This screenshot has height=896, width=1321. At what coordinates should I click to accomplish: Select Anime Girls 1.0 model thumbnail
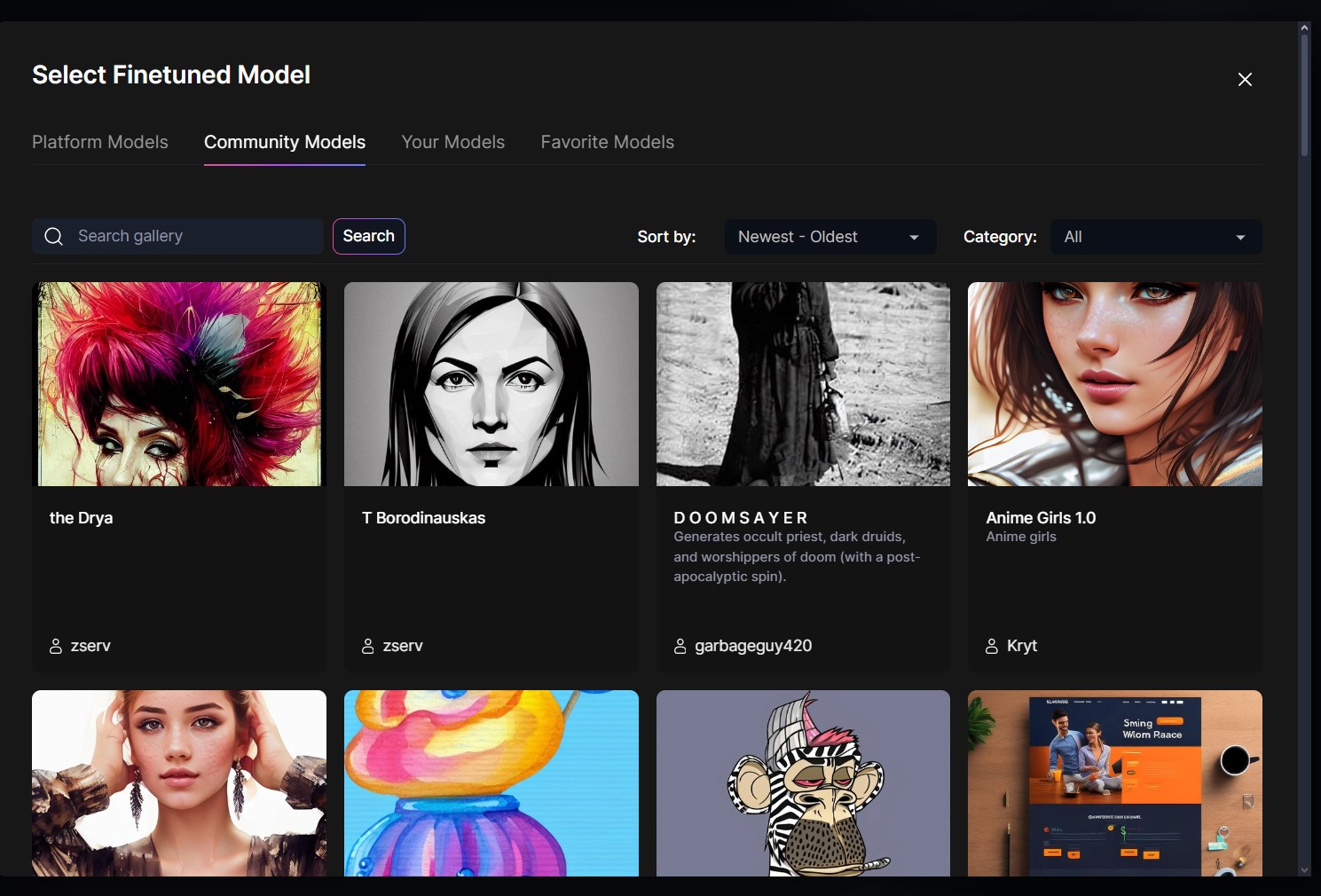(1115, 384)
